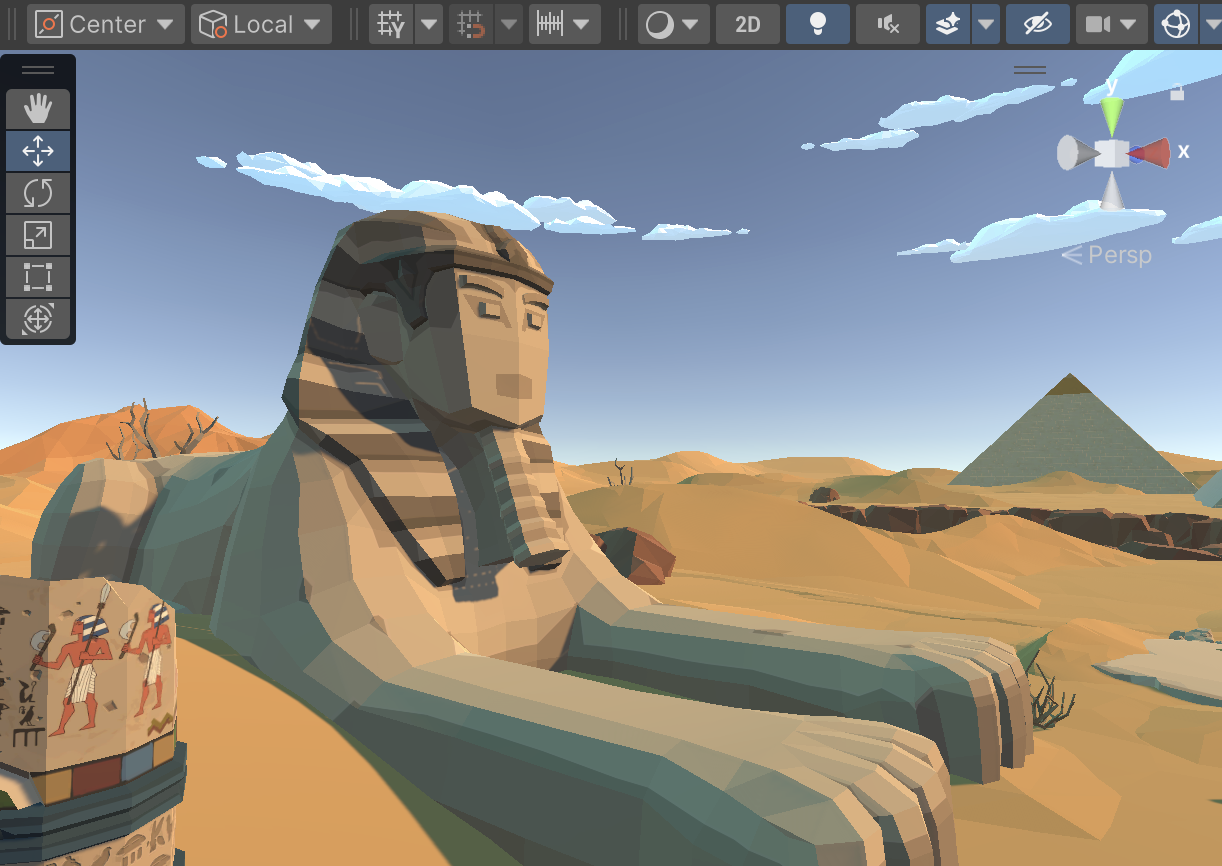Toggle gizmos sphere icon
The height and width of the screenshot is (866, 1222).
click(x=1174, y=24)
